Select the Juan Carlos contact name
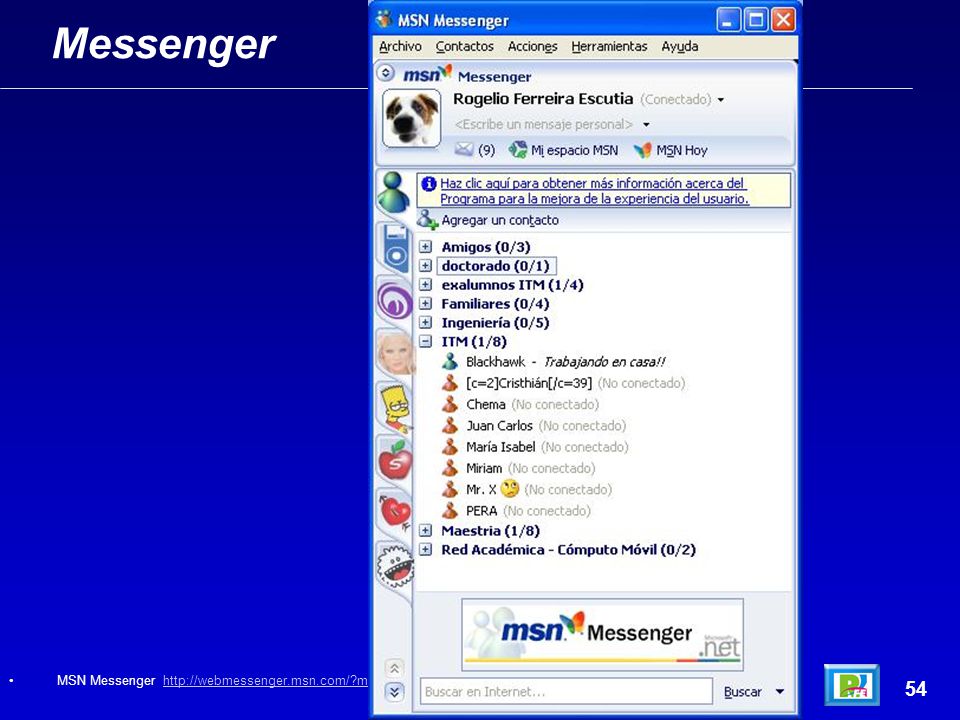Image resolution: width=960 pixels, height=720 pixels. [500, 426]
